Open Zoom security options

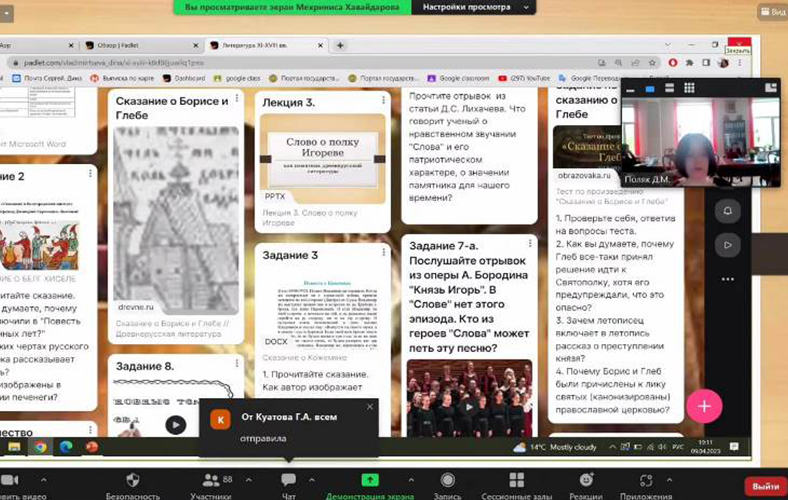point(132,482)
